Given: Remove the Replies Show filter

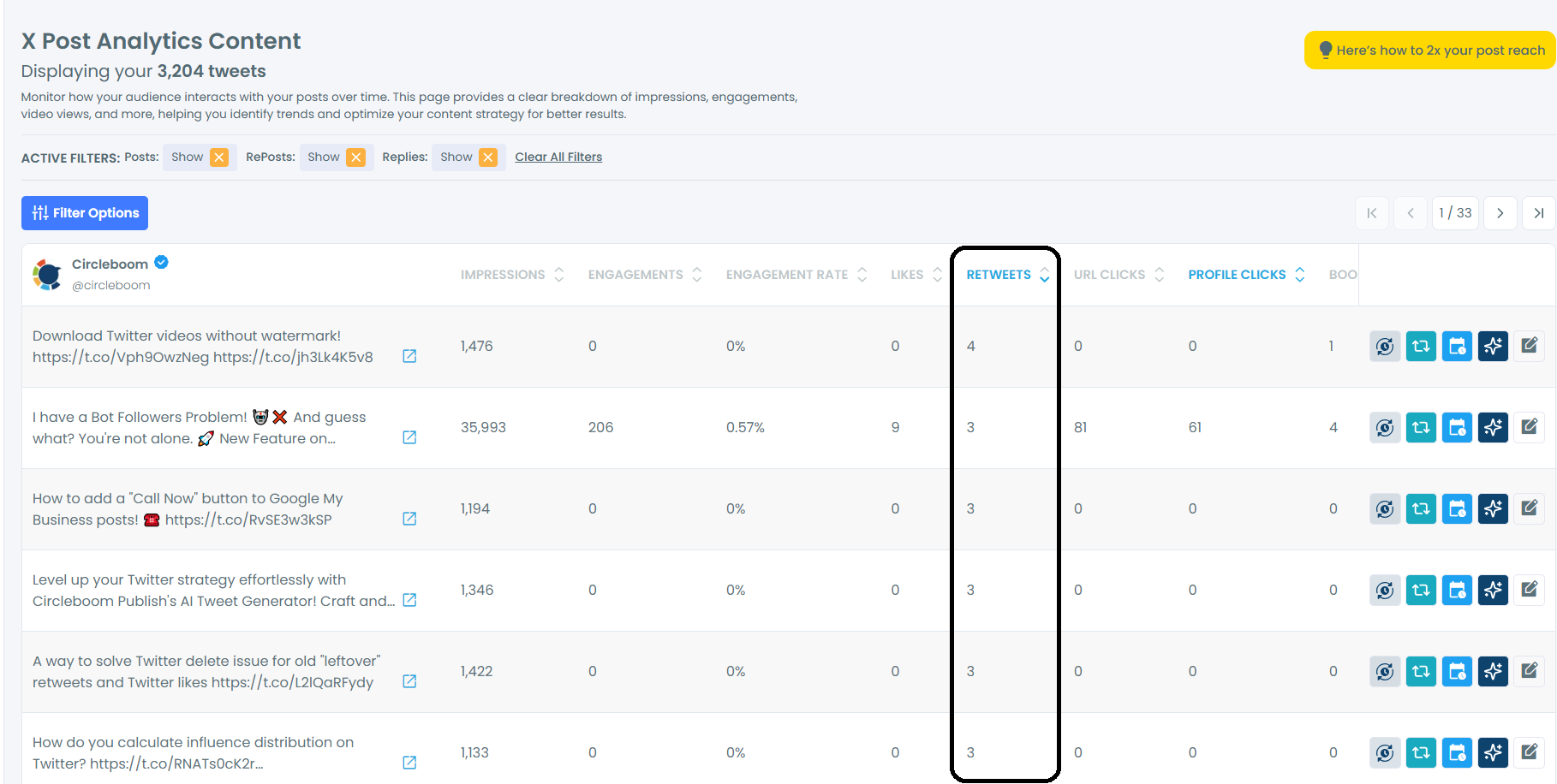Looking at the screenshot, I should 488,157.
